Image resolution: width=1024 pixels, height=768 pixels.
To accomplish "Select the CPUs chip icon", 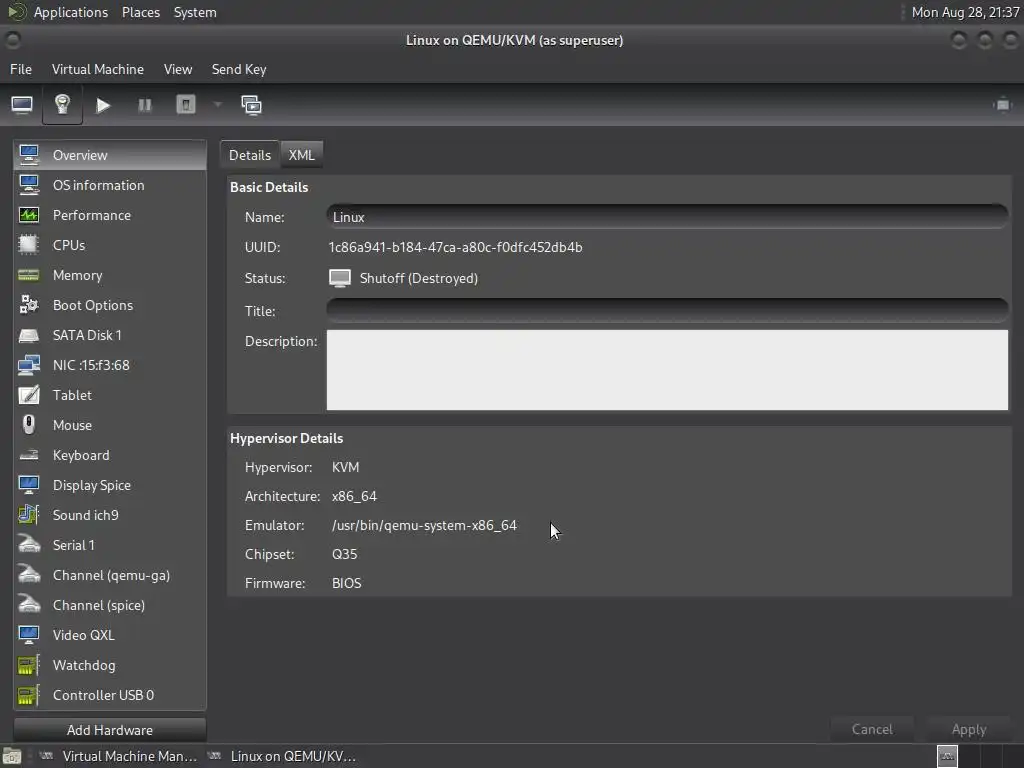I will 29,245.
